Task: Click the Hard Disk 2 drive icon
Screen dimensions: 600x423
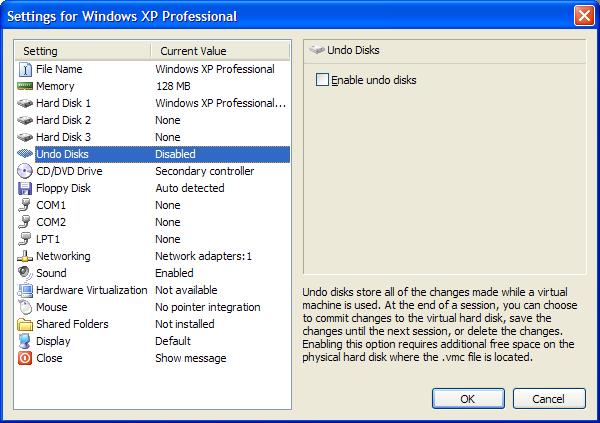Action: 25,120
